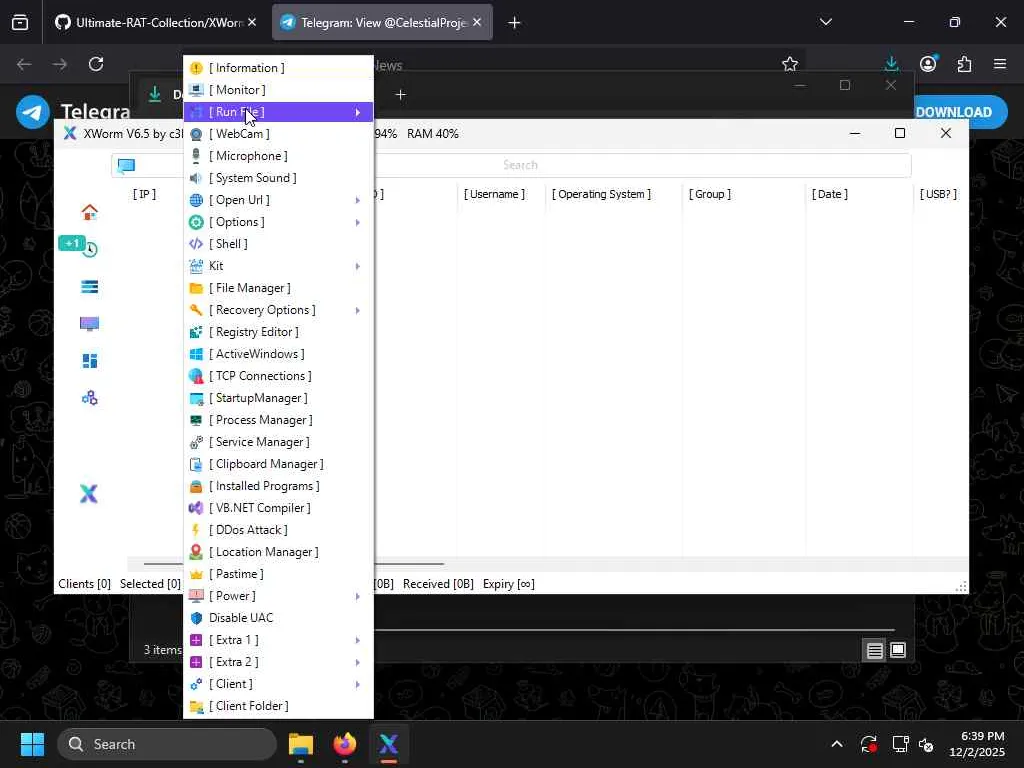This screenshot has width=1024, height=768.
Task: Click the X logo icon in XWorm sidebar
Action: [x=89, y=494]
